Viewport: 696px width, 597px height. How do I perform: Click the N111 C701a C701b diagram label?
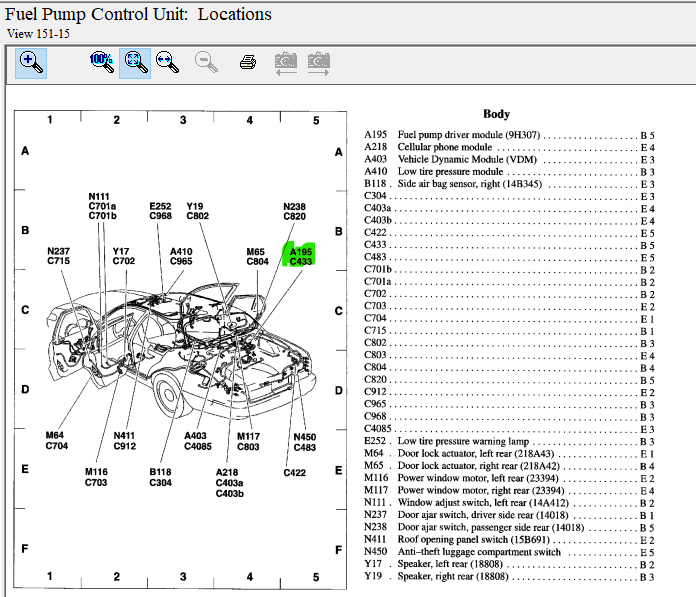click(102, 205)
